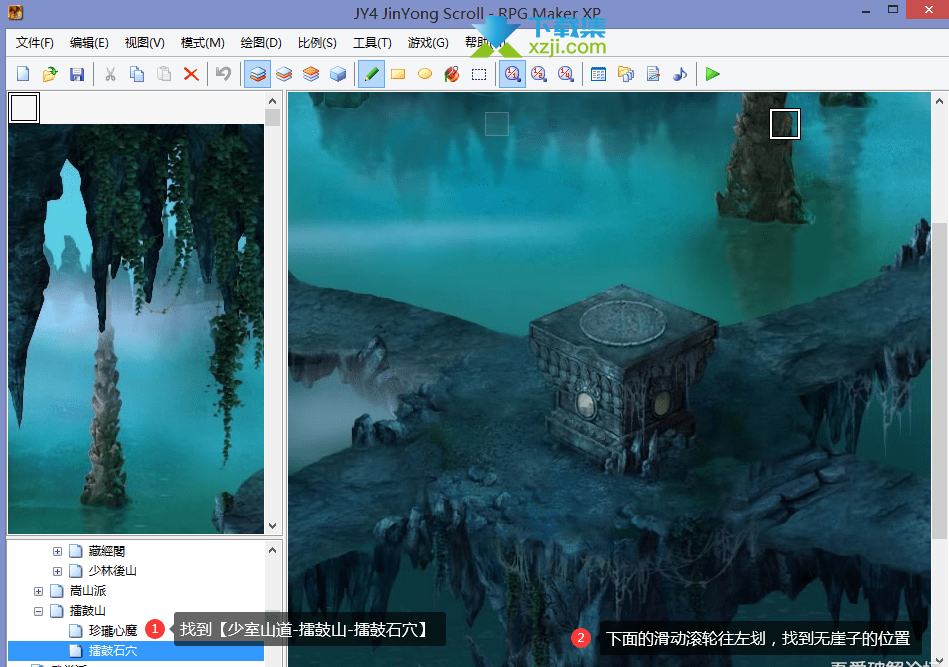Viewport: 949px width, 667px height.
Task: Open the Script Editor icon
Action: coord(652,74)
